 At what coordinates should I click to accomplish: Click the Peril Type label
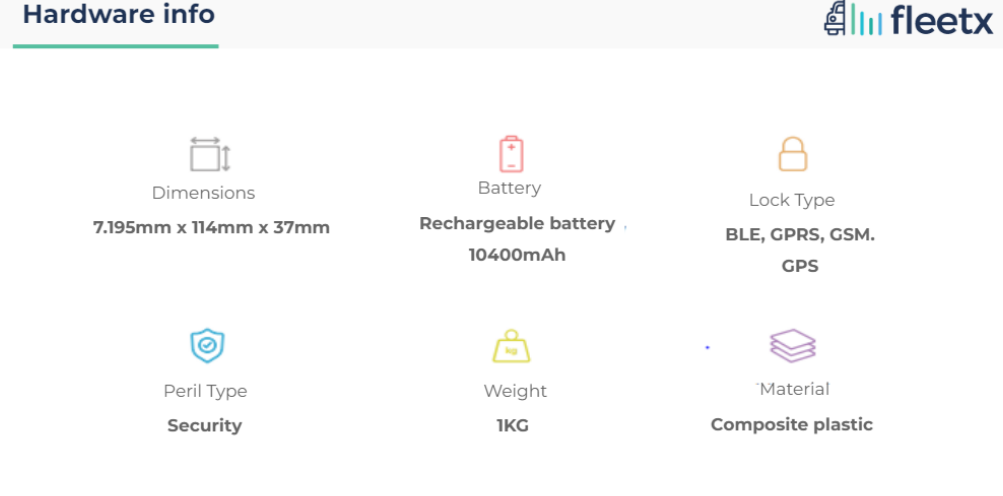(205, 391)
